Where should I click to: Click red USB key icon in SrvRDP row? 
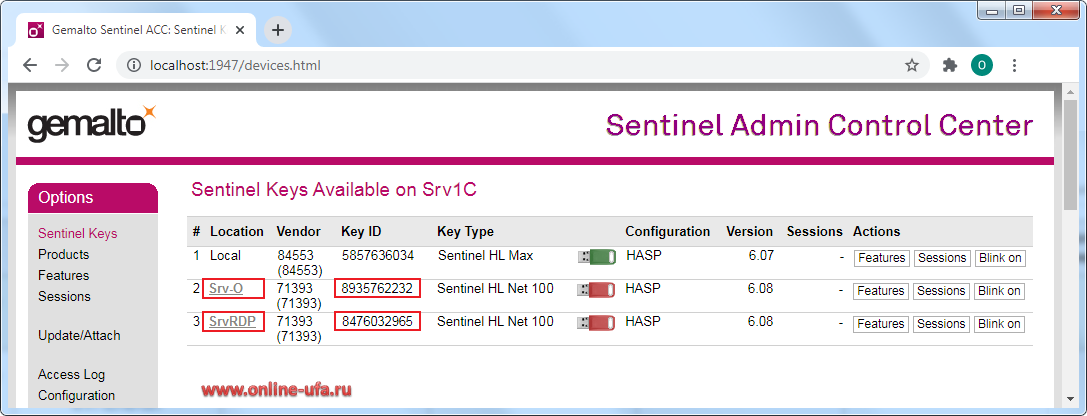pos(597,322)
